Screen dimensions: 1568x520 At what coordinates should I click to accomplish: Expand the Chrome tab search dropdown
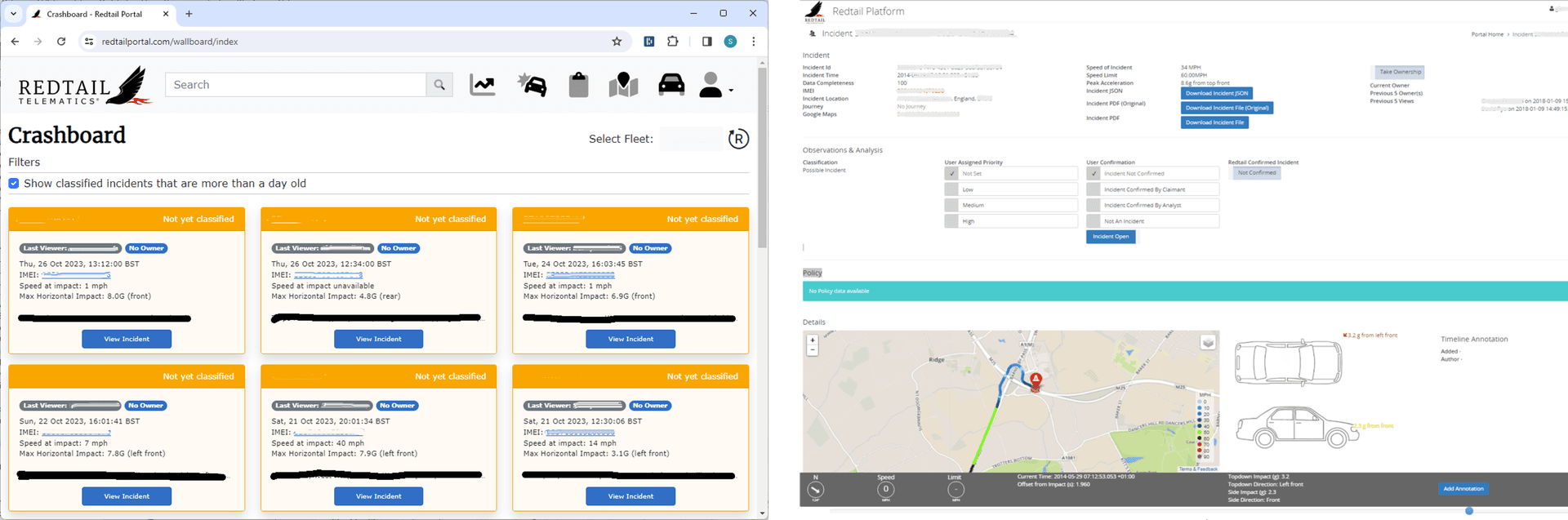(x=14, y=14)
